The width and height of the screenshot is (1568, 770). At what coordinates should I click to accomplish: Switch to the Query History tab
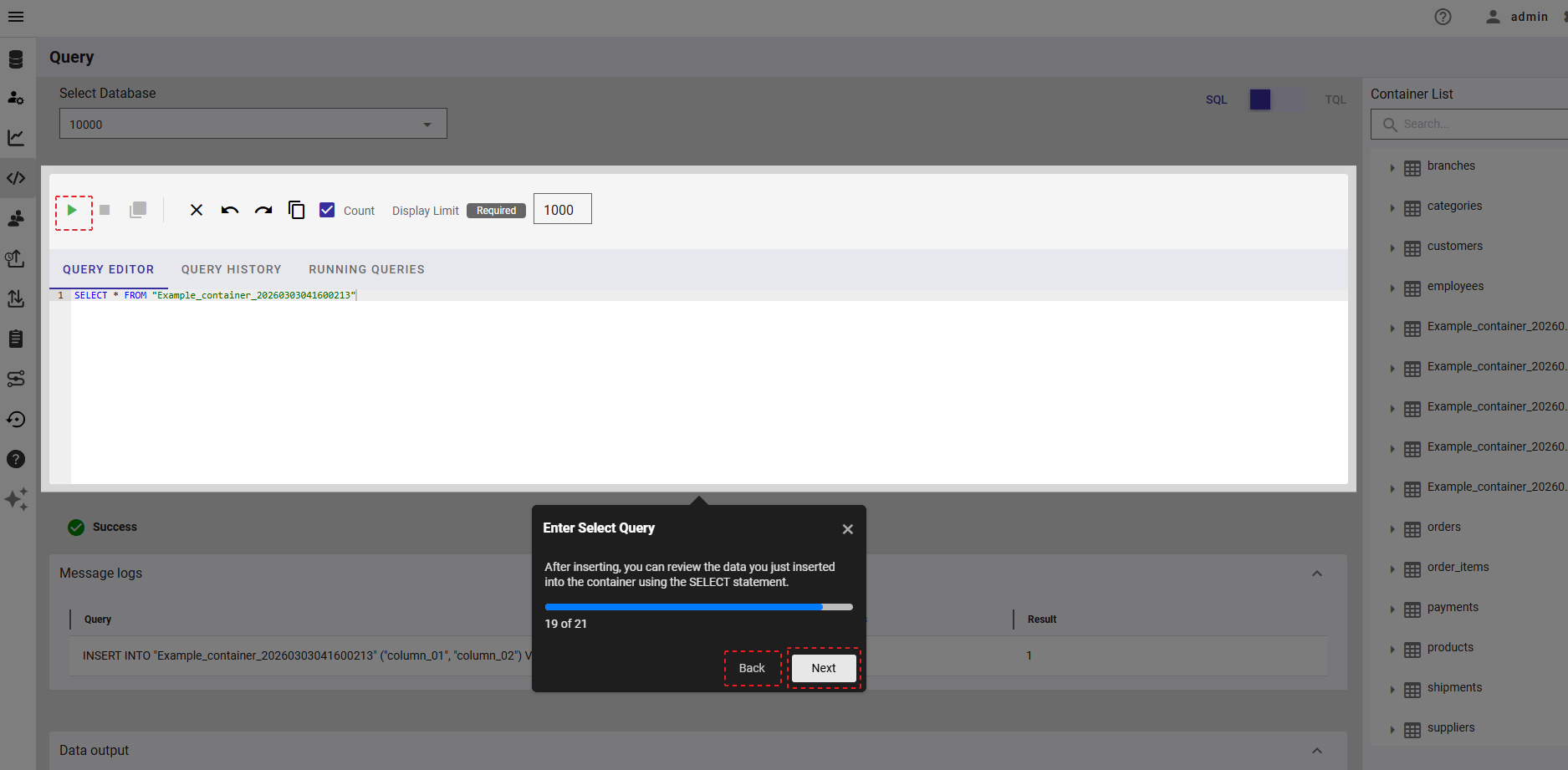[231, 269]
